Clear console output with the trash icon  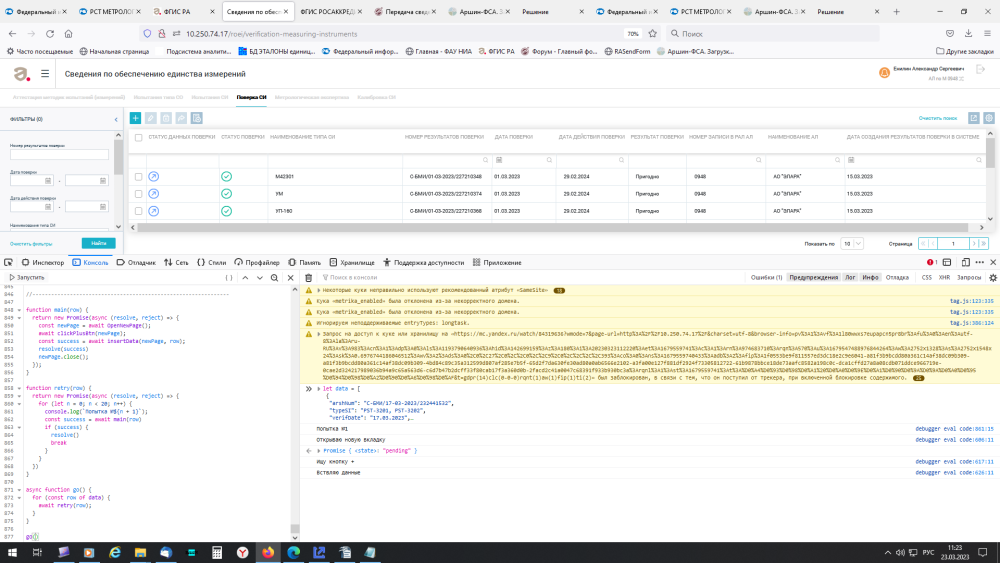click(309, 277)
